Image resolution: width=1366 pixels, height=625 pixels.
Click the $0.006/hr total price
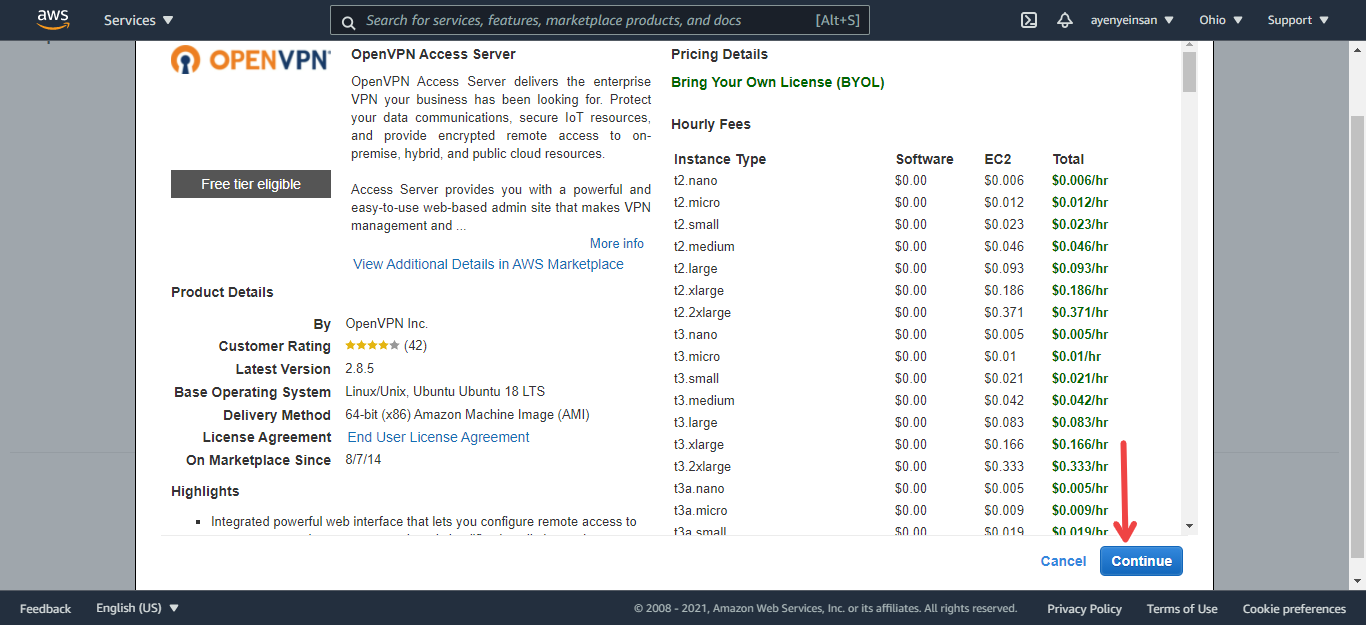(x=1080, y=181)
